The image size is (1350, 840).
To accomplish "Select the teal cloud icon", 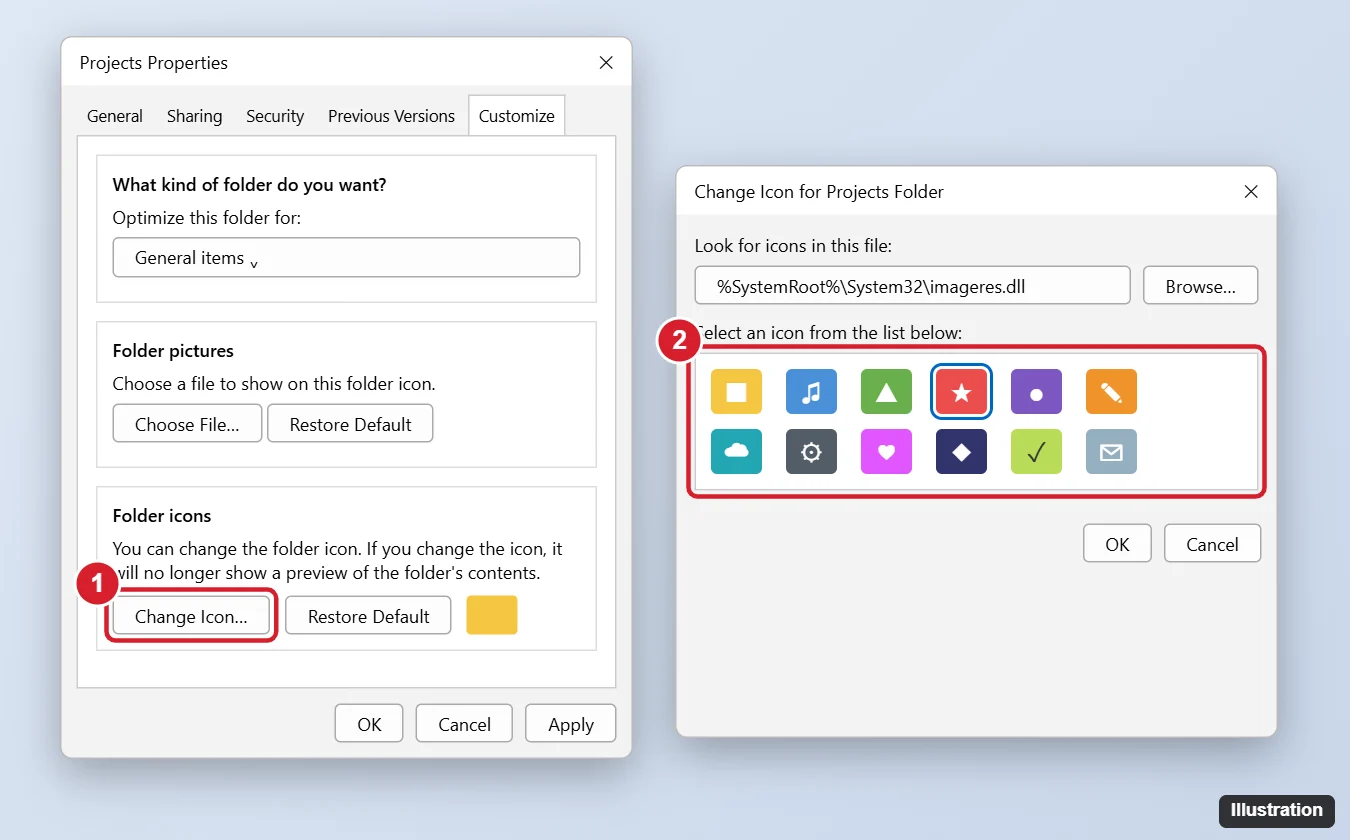I will (736, 452).
